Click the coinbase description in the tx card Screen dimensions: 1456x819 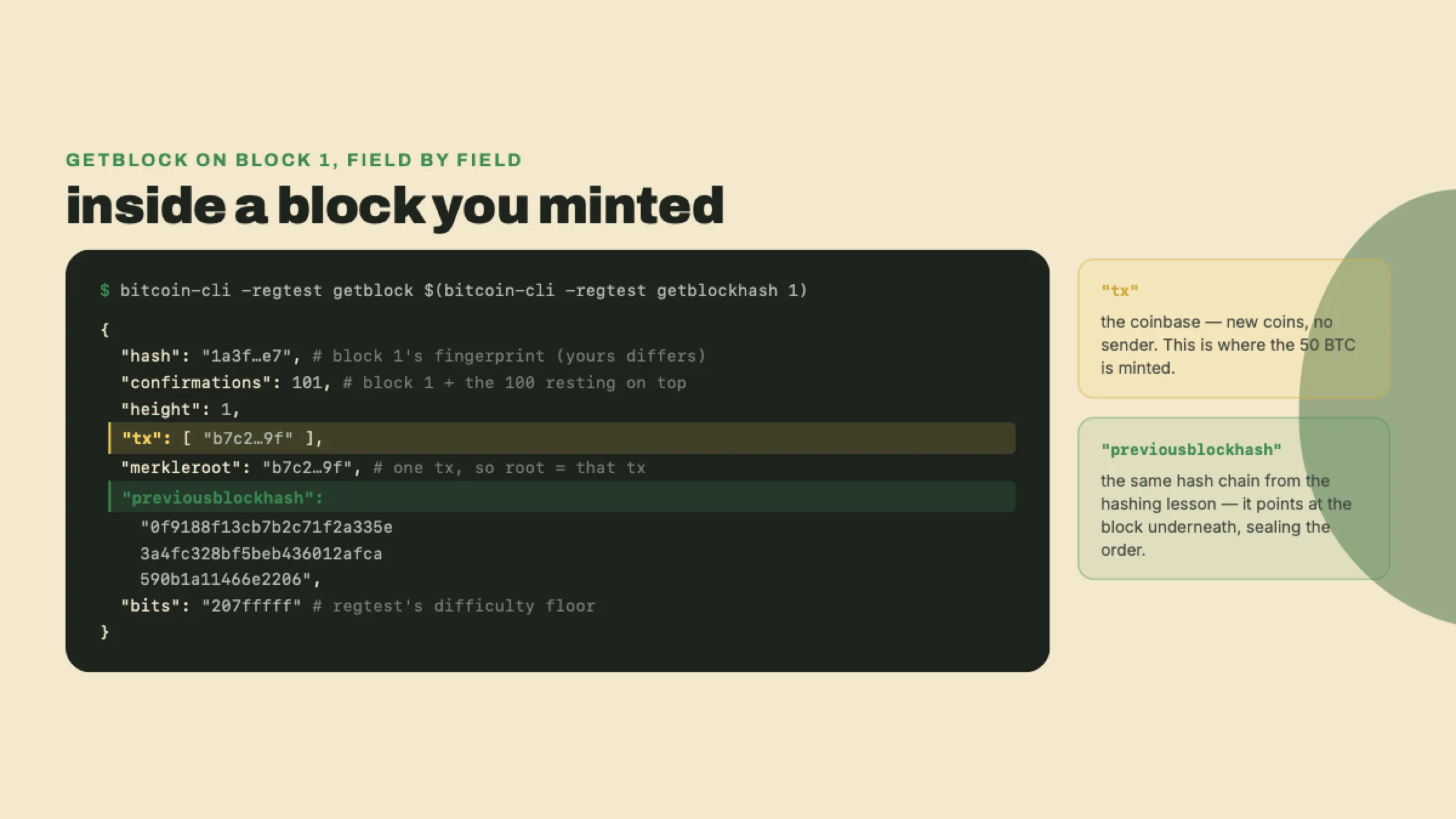[1228, 345]
